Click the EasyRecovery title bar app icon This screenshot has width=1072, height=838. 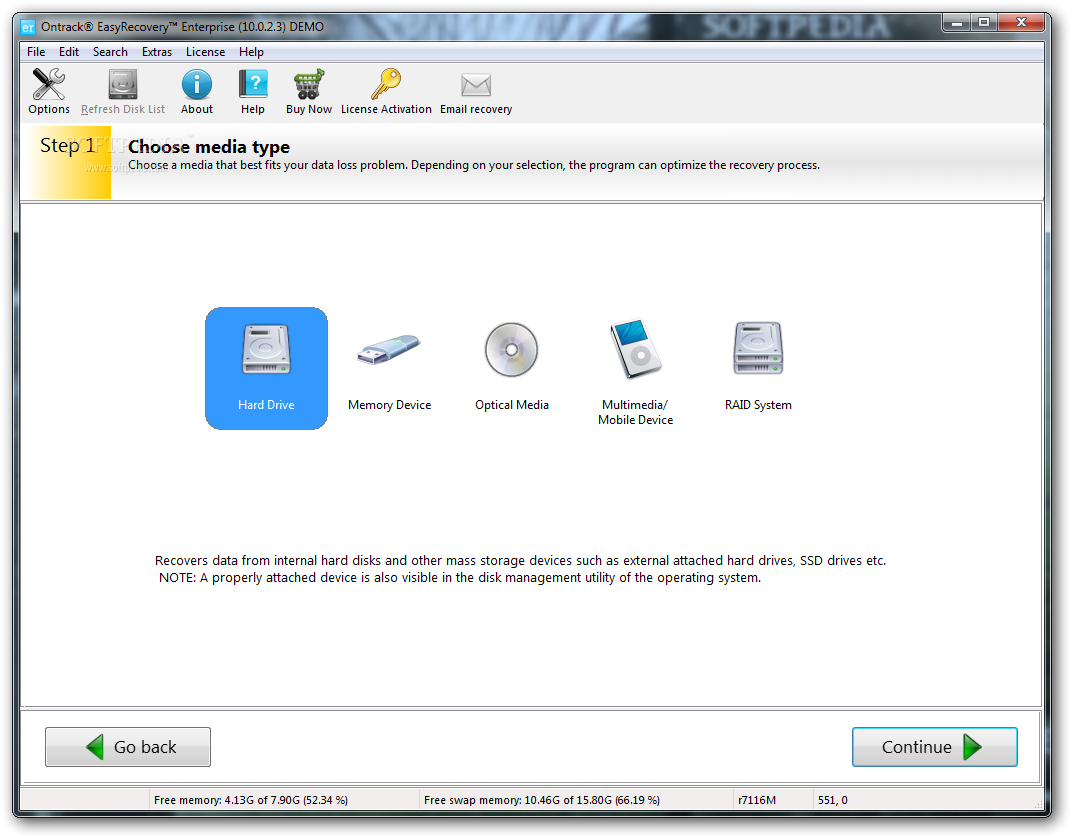tap(27, 27)
